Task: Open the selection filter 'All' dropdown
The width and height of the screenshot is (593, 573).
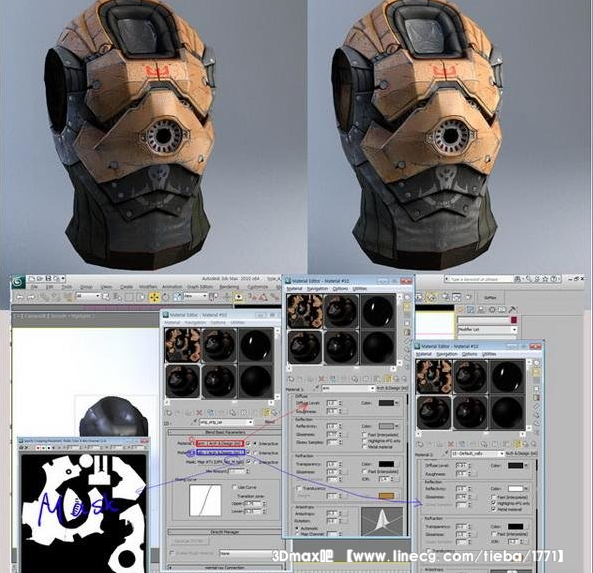Action: (88, 296)
